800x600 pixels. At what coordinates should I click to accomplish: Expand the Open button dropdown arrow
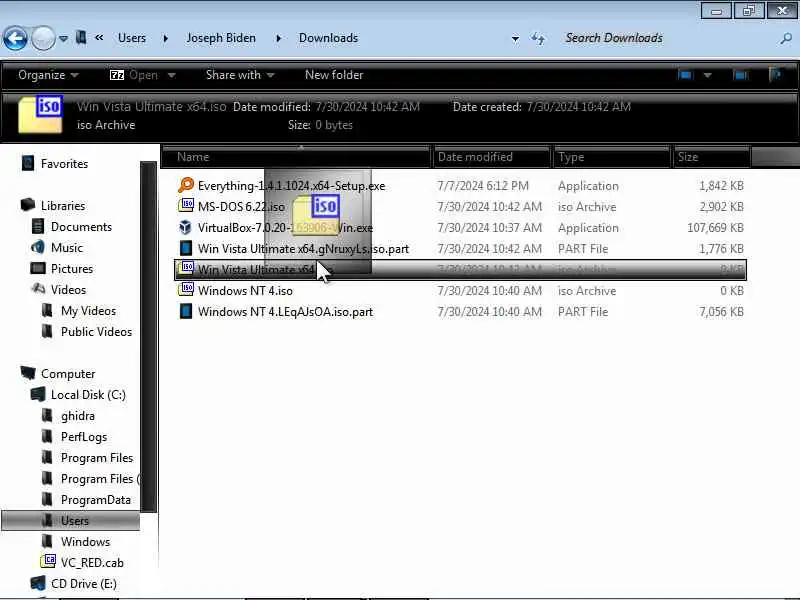(171, 76)
